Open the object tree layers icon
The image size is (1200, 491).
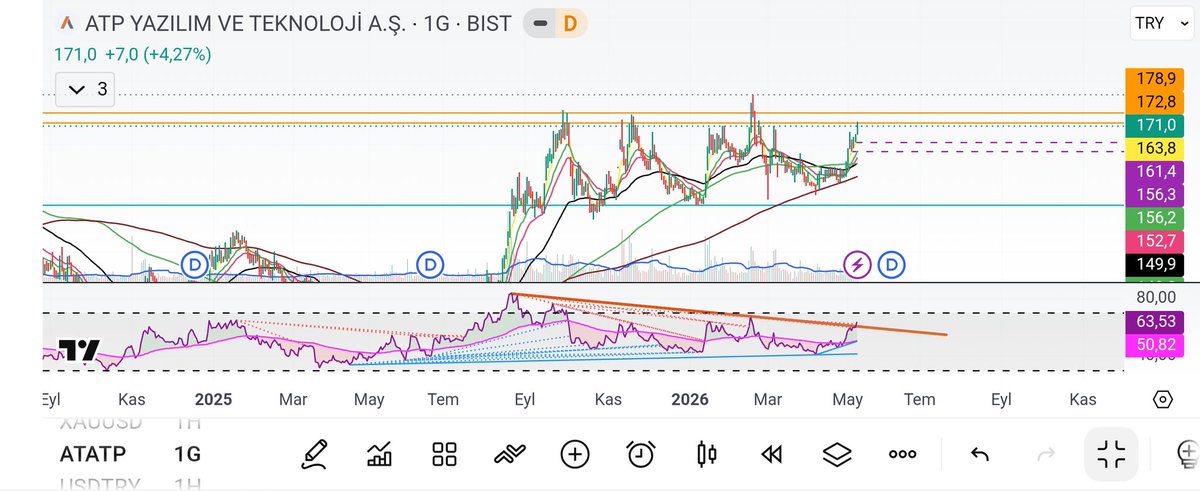pos(836,454)
